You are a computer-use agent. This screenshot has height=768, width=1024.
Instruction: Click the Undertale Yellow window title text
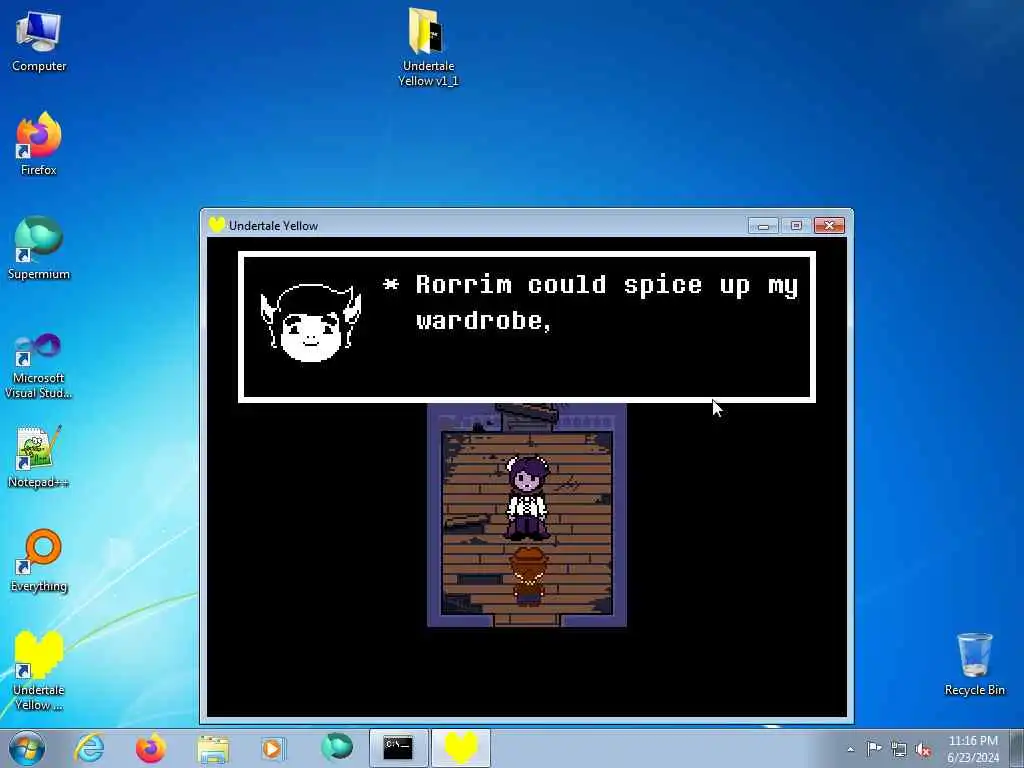tap(273, 226)
